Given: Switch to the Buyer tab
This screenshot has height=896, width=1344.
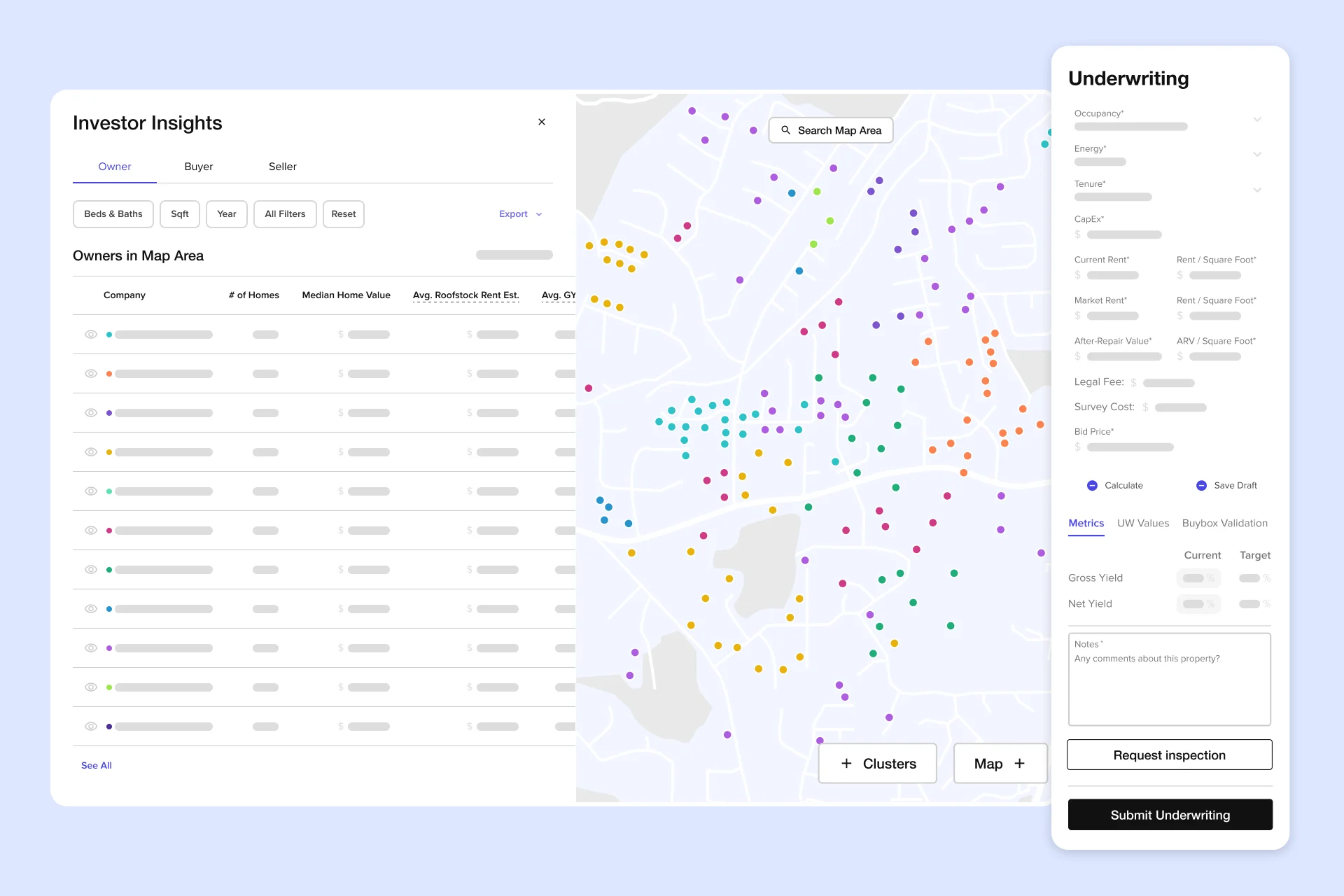Looking at the screenshot, I should [x=199, y=167].
